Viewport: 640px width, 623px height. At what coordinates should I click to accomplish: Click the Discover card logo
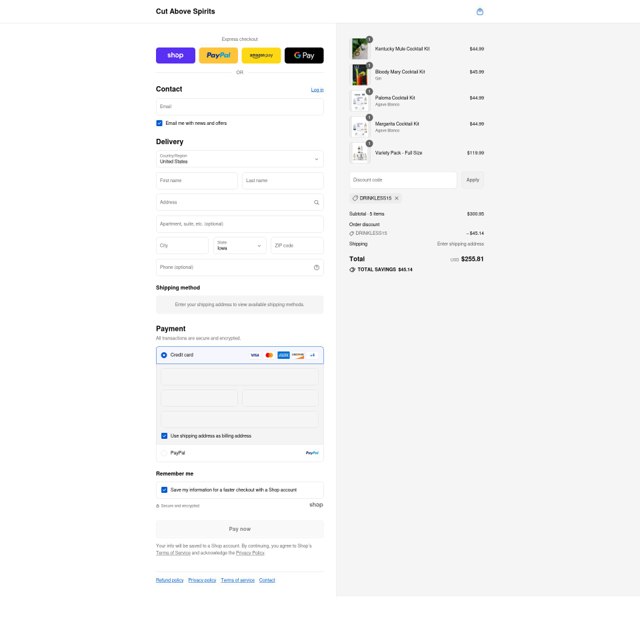coord(298,355)
